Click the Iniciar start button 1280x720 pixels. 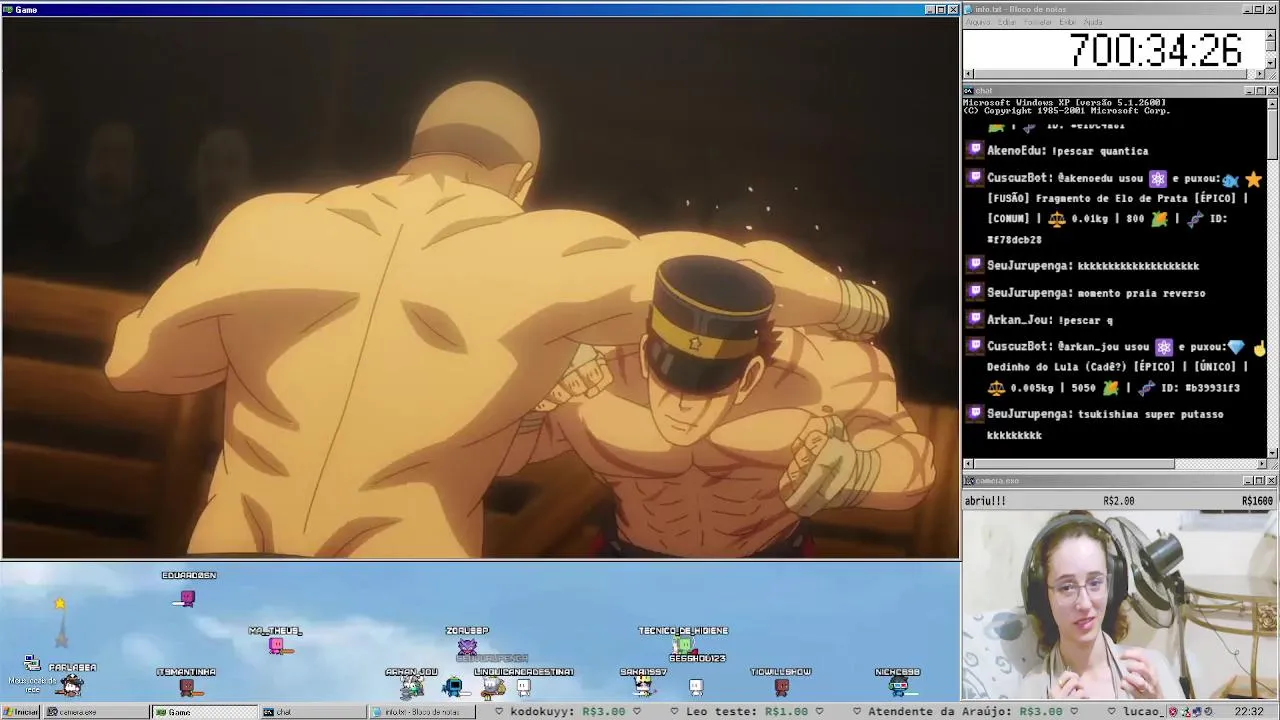(20, 712)
